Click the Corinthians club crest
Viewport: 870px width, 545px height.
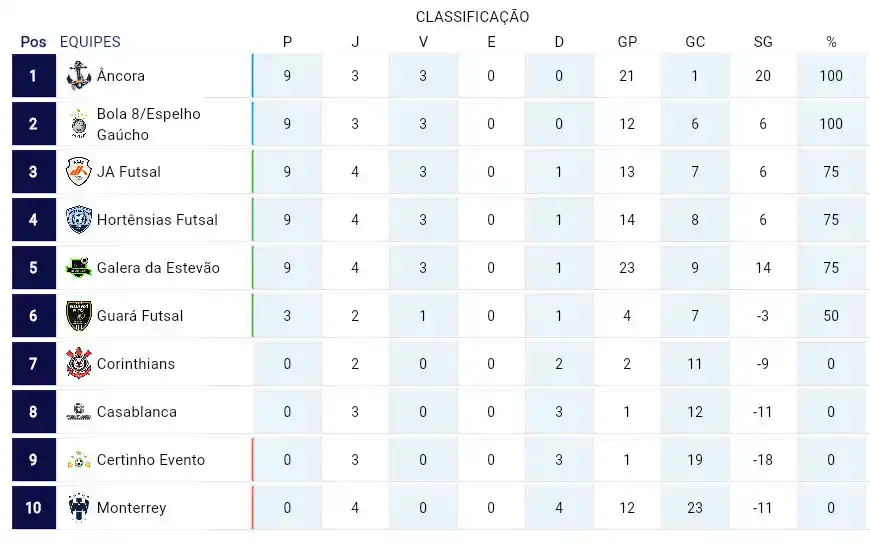(79, 364)
